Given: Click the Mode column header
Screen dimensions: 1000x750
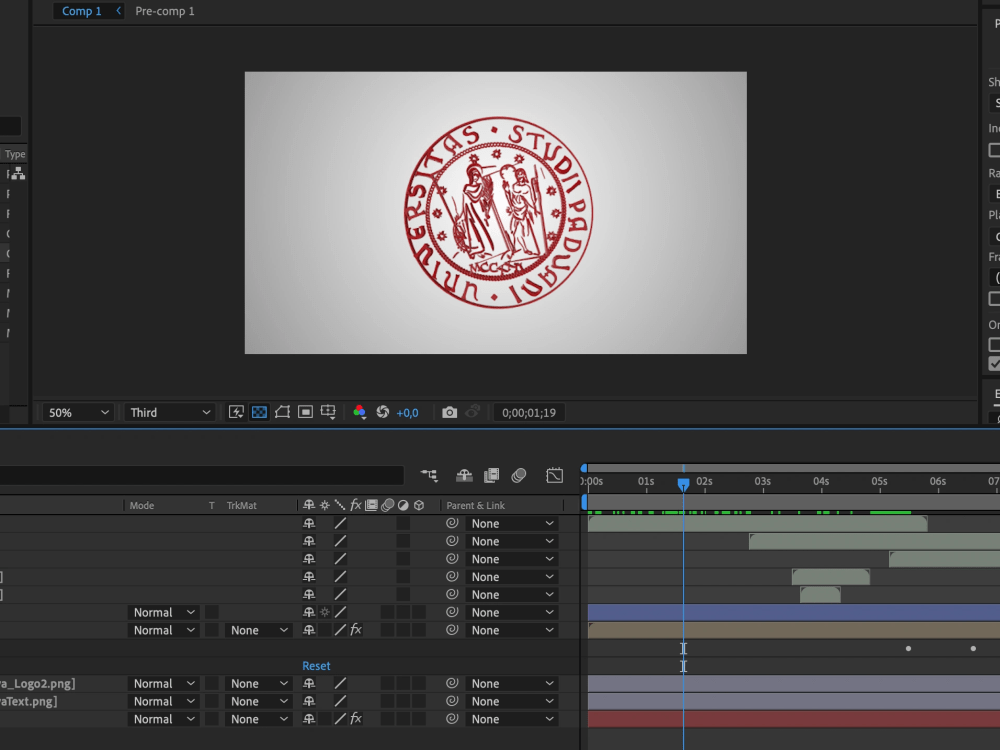Looking at the screenshot, I should pos(142,505).
